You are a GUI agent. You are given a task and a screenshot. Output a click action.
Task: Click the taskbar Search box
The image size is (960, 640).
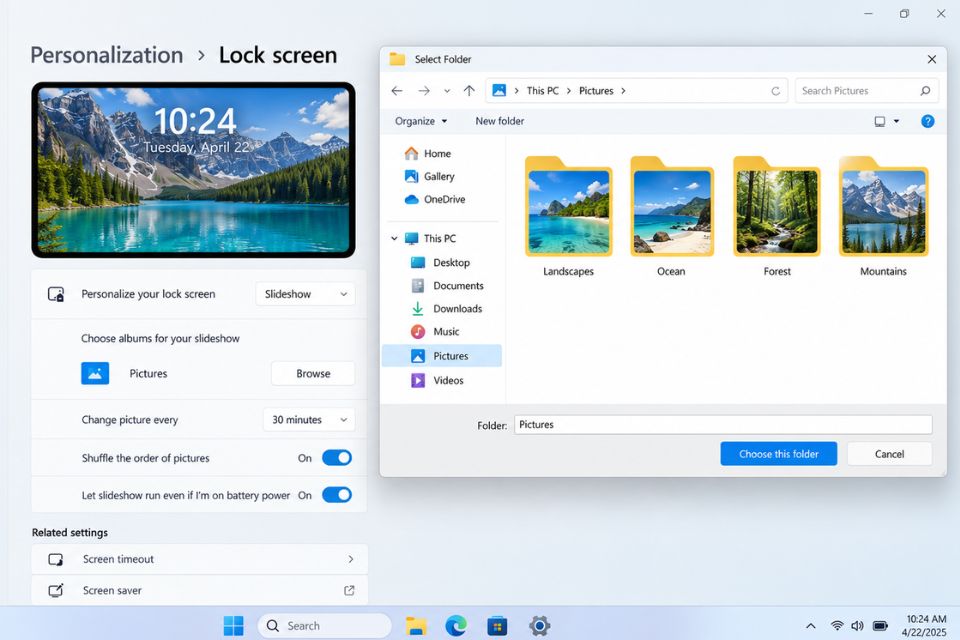(324, 625)
